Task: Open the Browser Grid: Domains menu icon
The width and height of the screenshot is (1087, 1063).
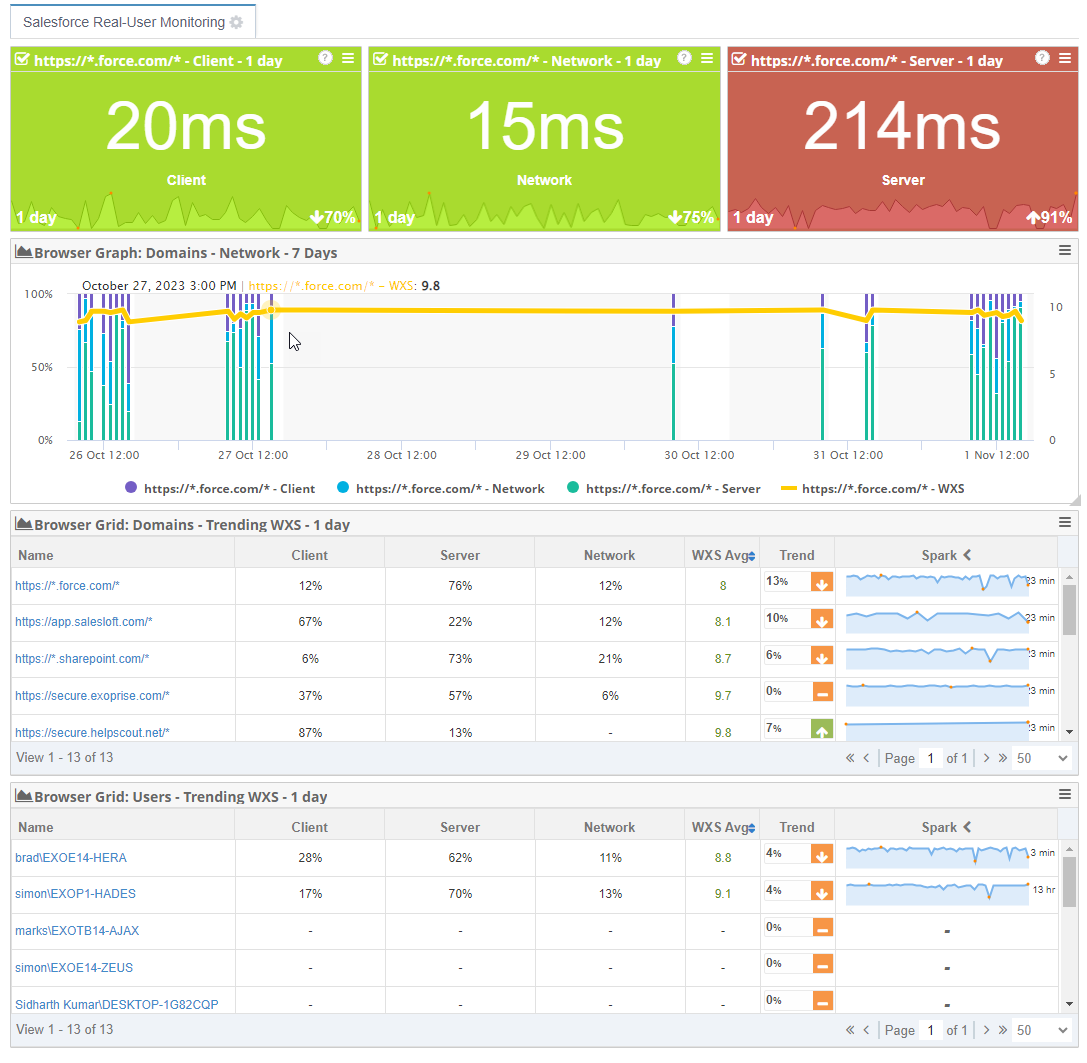Action: point(1064,523)
